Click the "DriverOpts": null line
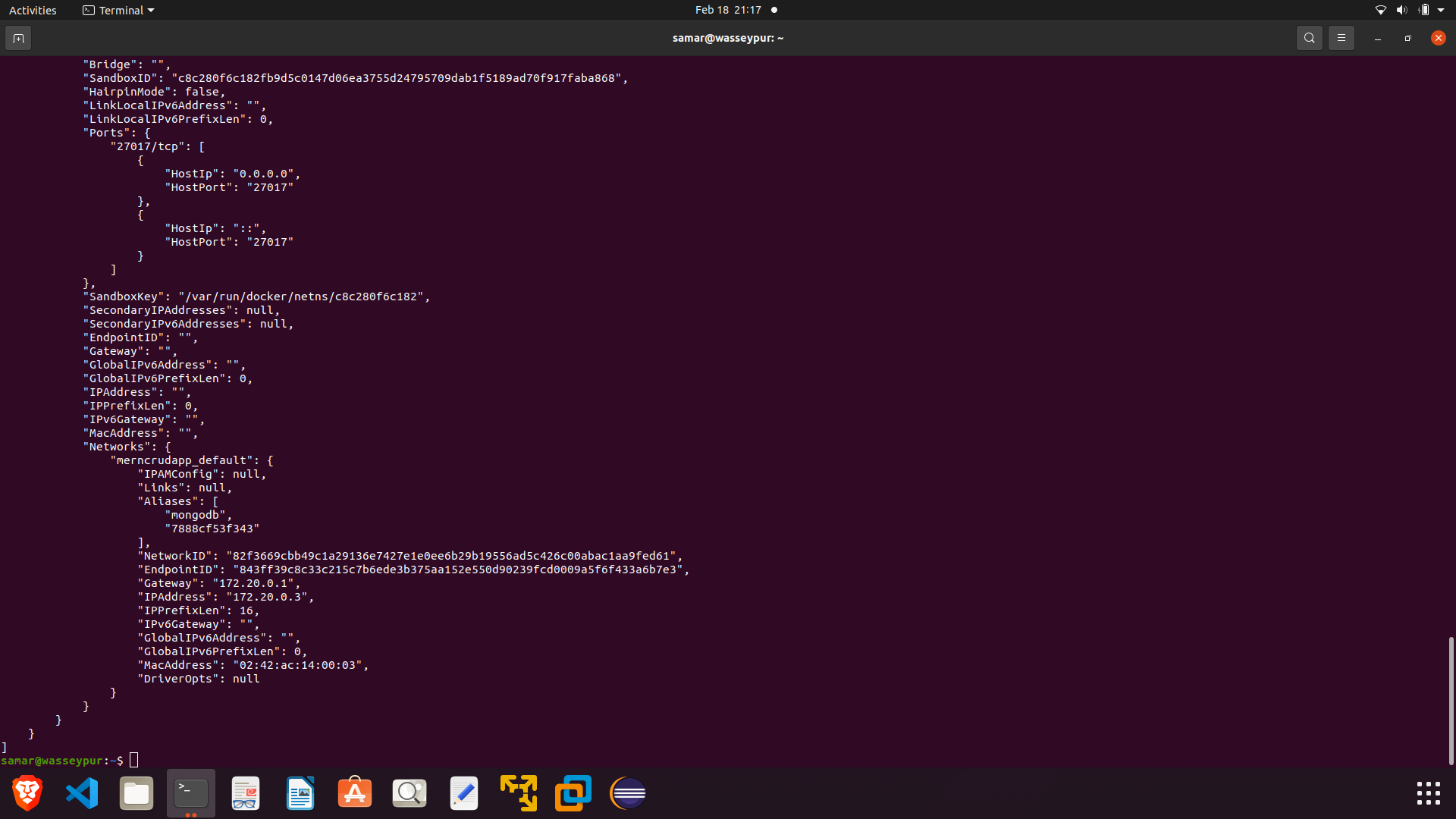1456x819 pixels. (x=199, y=679)
